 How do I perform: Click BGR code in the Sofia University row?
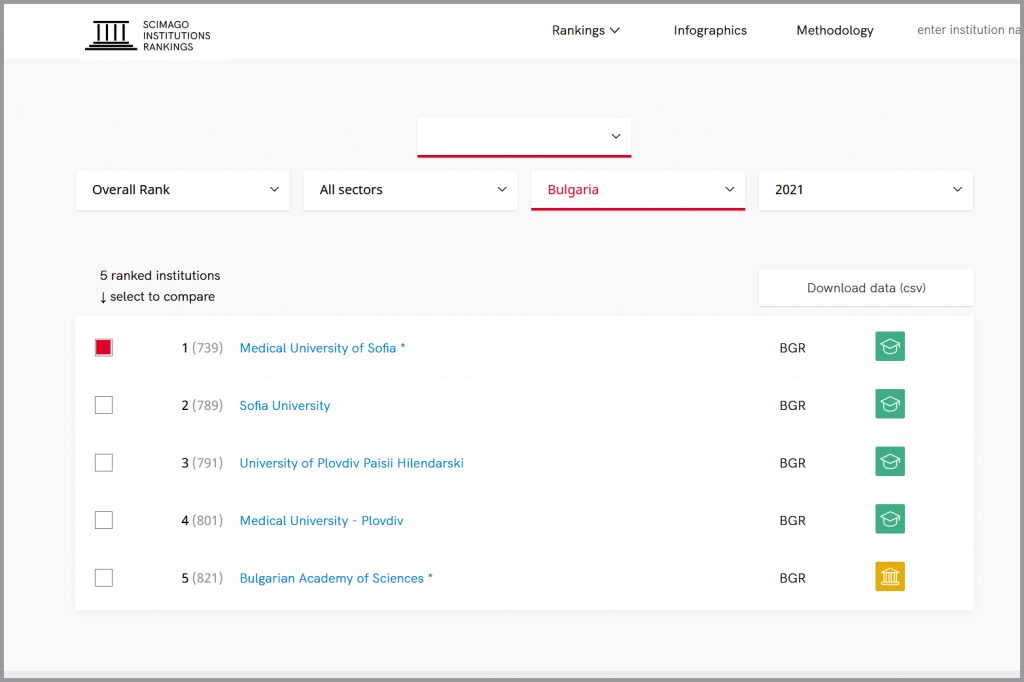click(792, 406)
